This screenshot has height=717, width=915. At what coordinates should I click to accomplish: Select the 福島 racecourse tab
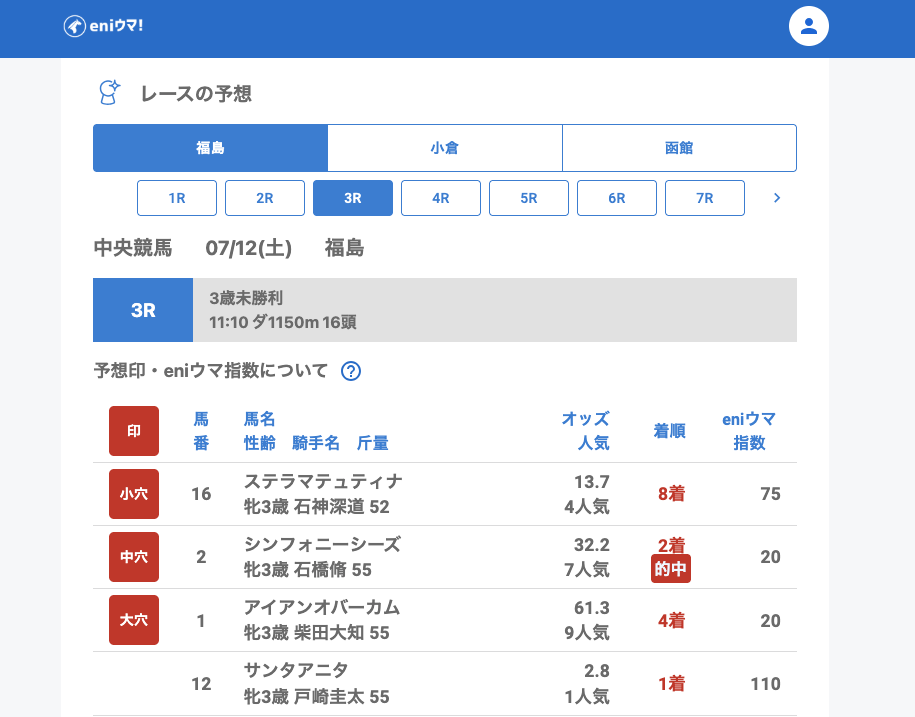[210, 148]
